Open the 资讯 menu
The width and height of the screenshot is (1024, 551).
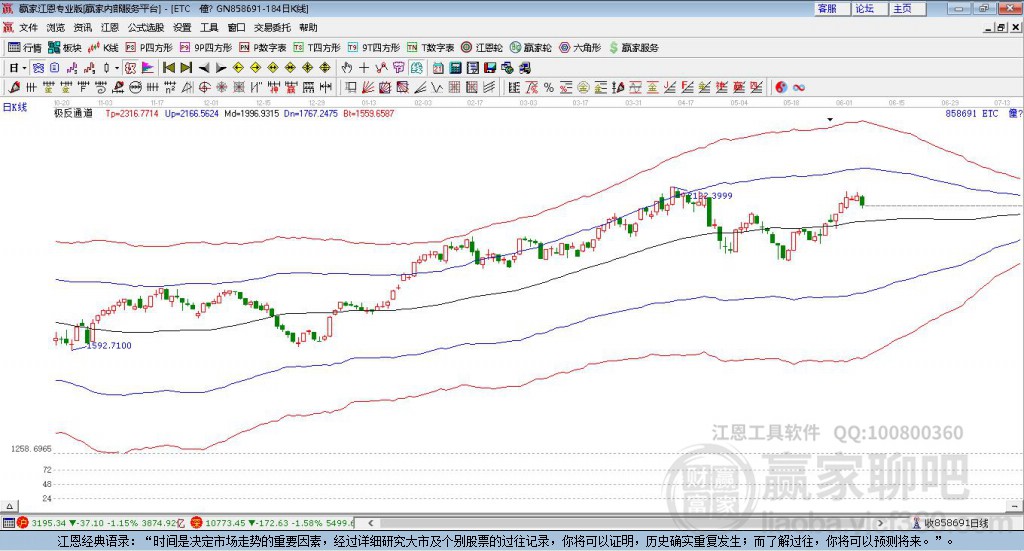point(82,27)
